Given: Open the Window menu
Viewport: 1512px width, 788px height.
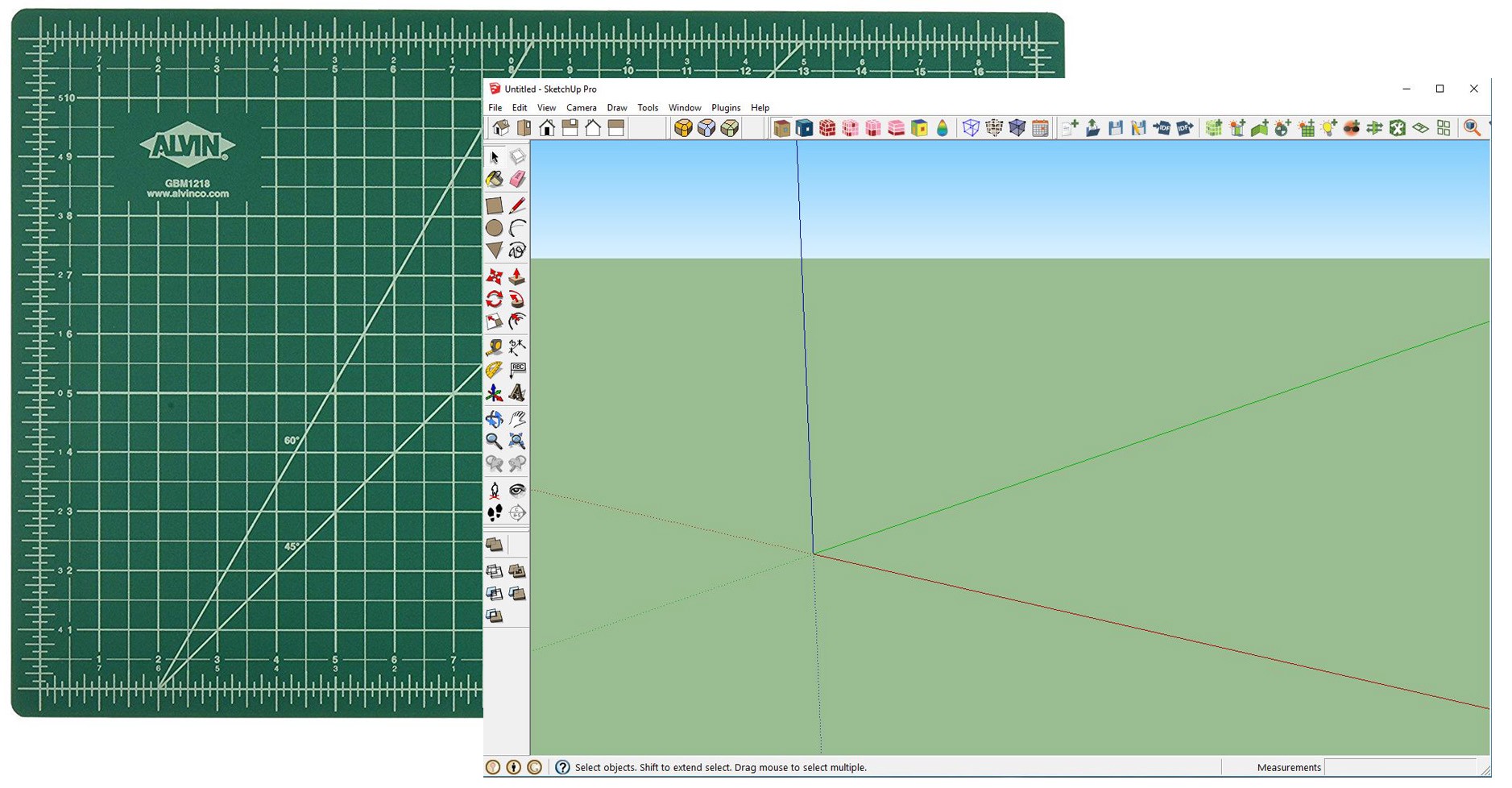Looking at the screenshot, I should (685, 108).
